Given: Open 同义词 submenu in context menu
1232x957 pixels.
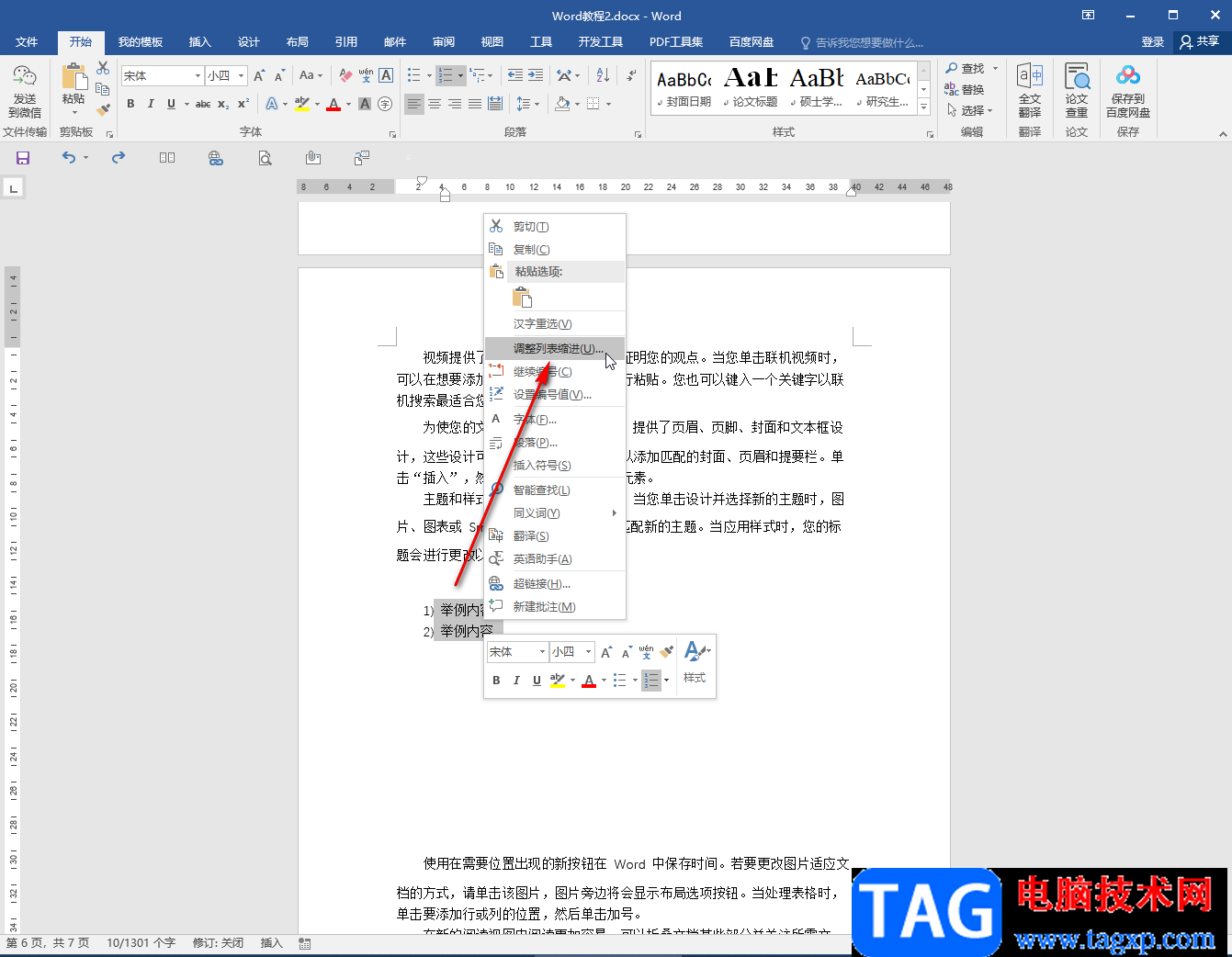Looking at the screenshot, I should click(555, 513).
